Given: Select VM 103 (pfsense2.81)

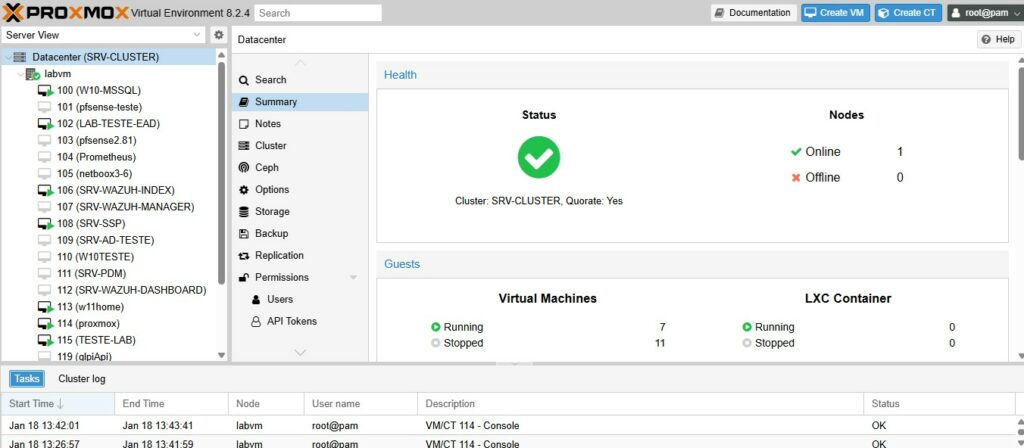Looking at the screenshot, I should point(97,140).
